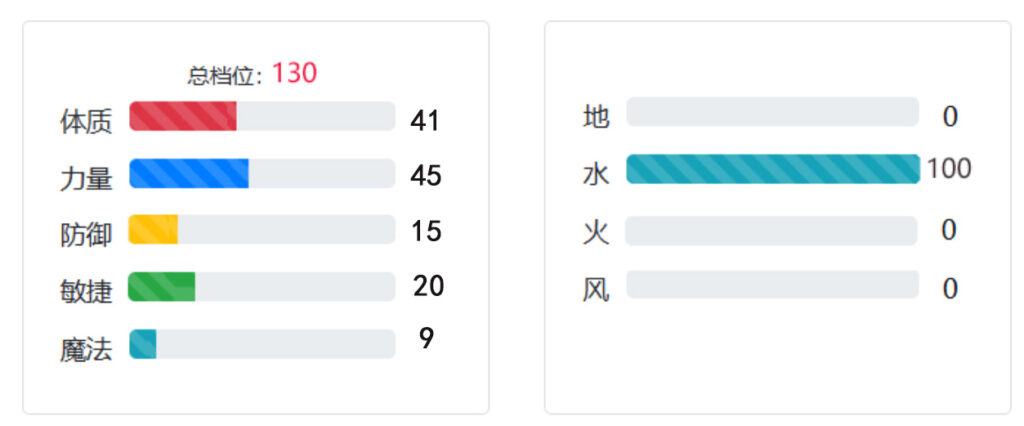Click the 地 element label

596,117
